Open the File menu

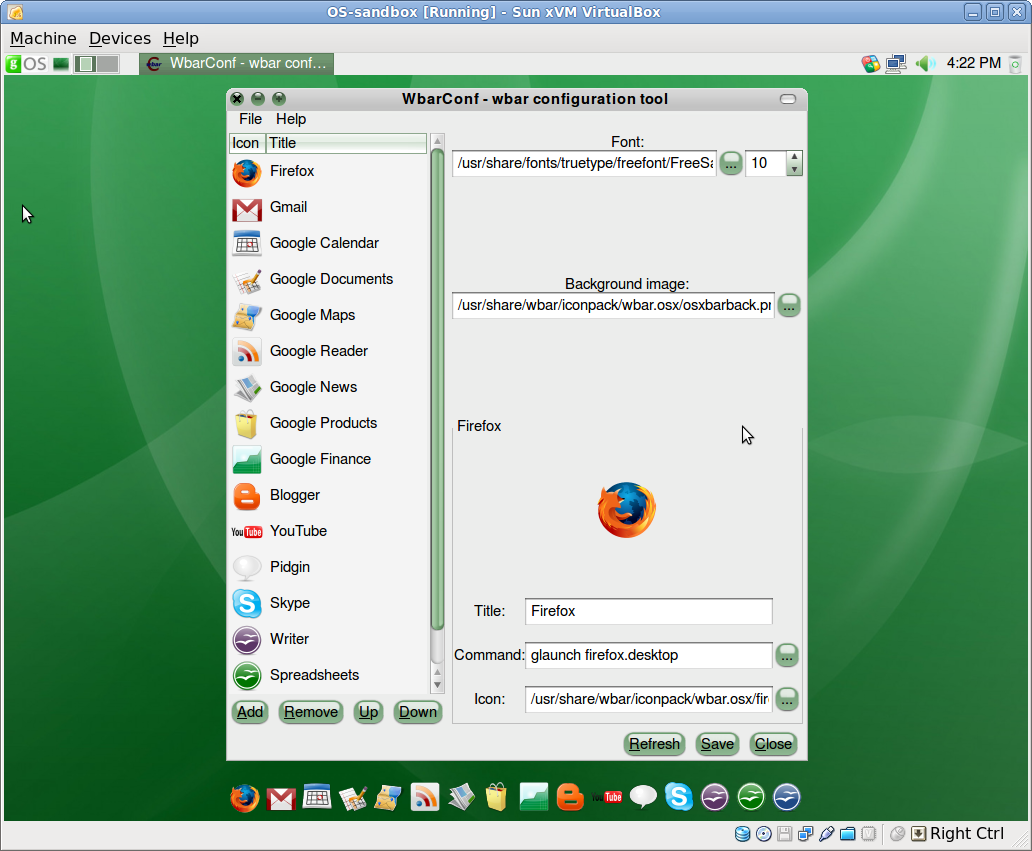[x=250, y=119]
